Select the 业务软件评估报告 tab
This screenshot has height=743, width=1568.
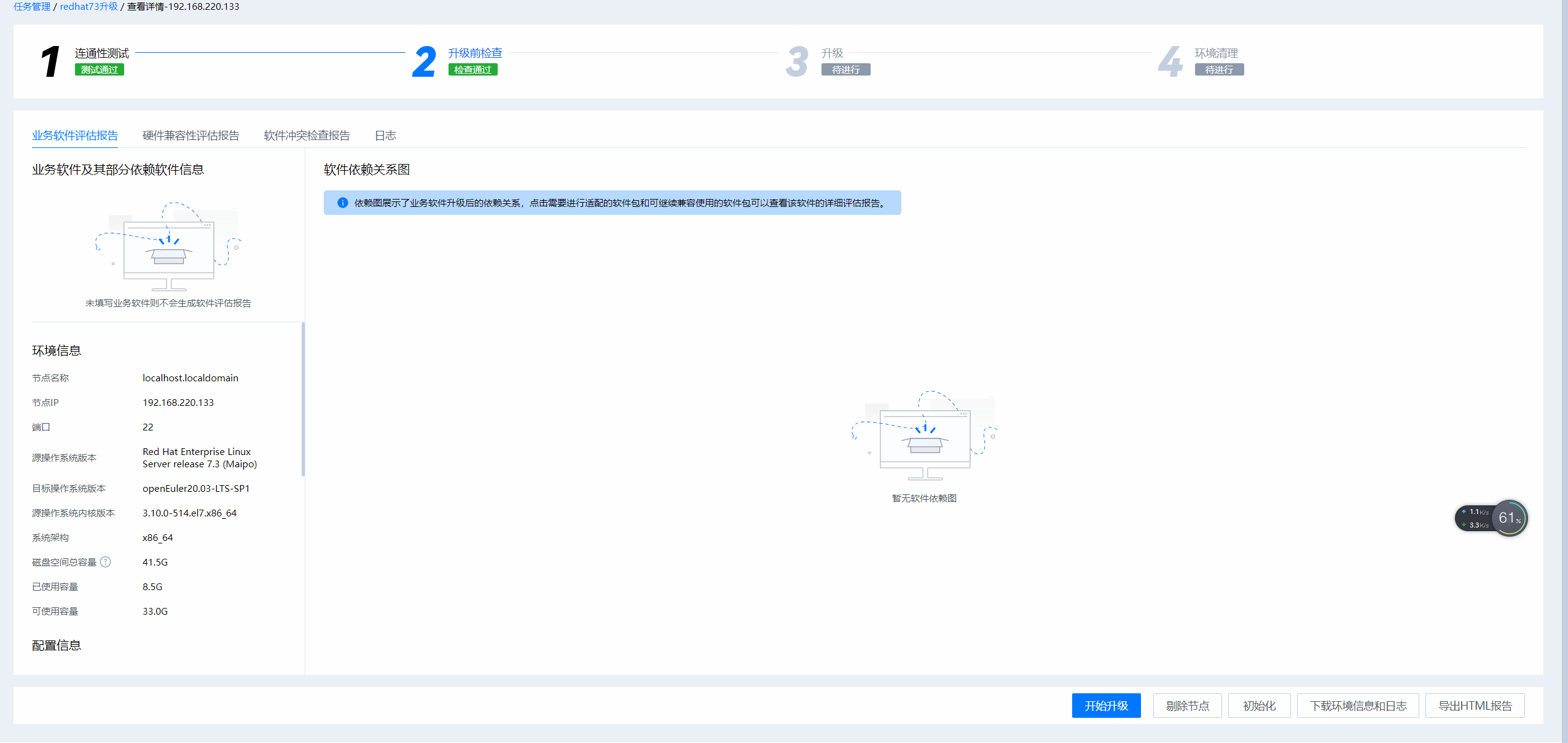[x=75, y=135]
